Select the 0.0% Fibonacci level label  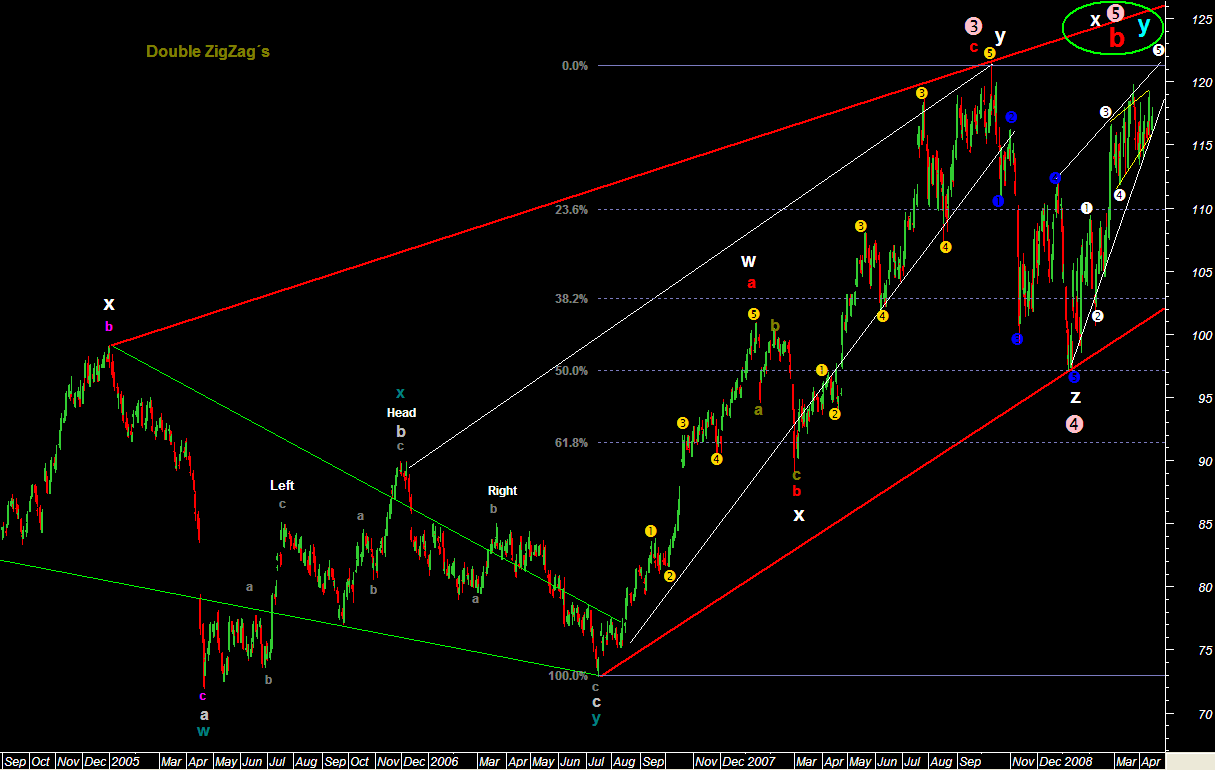[575, 66]
